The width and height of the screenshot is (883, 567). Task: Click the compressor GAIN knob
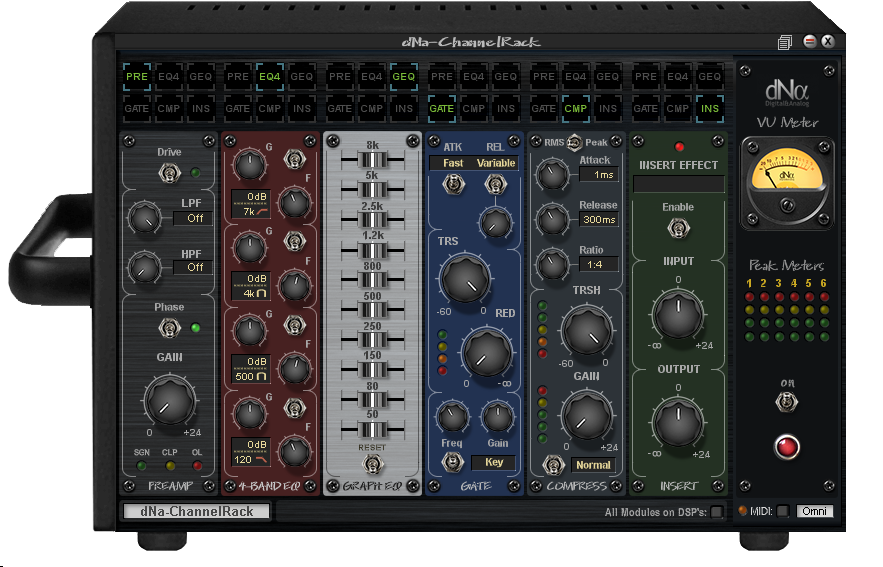587,417
